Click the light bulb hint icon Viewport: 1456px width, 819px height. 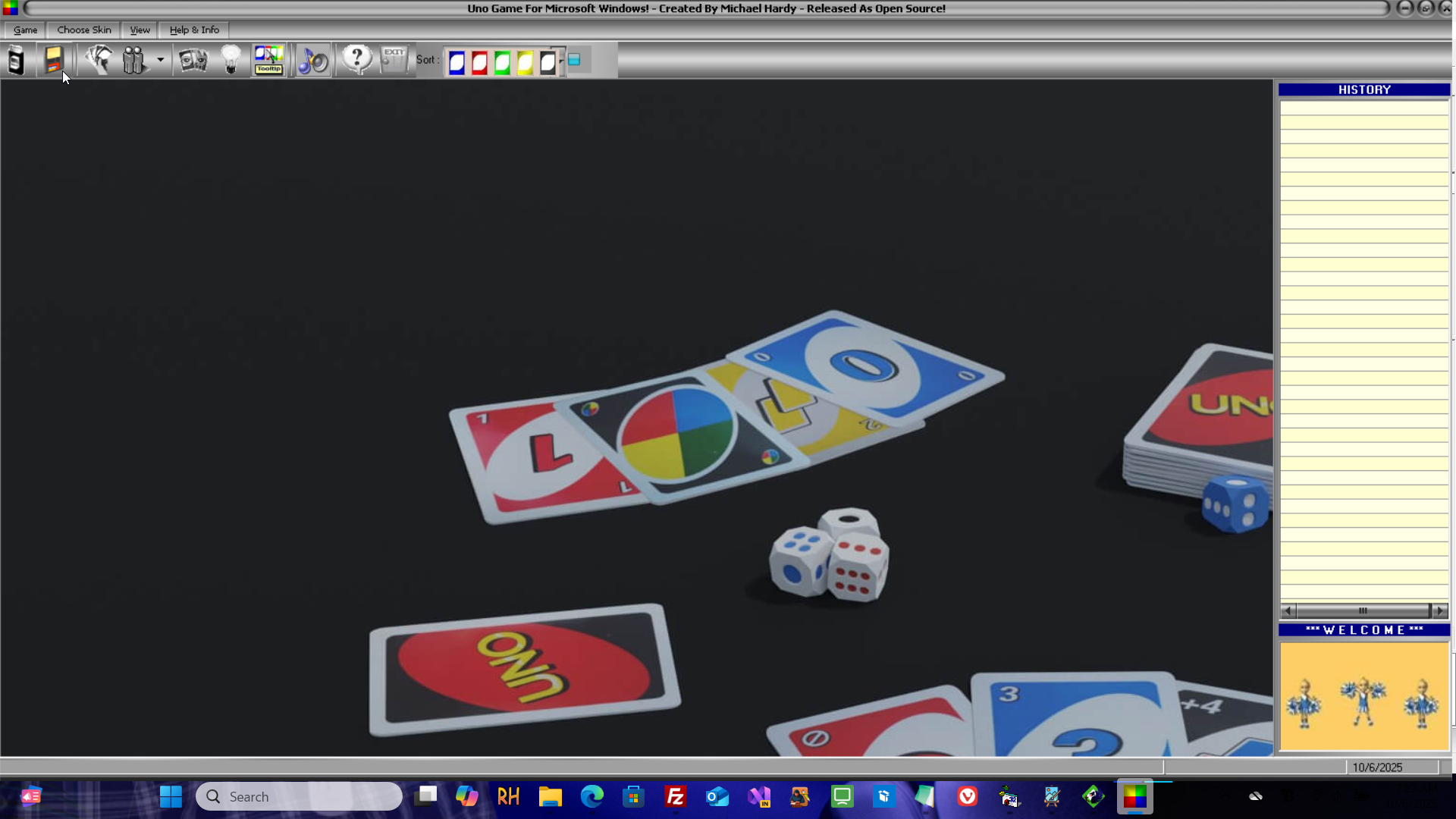click(231, 60)
